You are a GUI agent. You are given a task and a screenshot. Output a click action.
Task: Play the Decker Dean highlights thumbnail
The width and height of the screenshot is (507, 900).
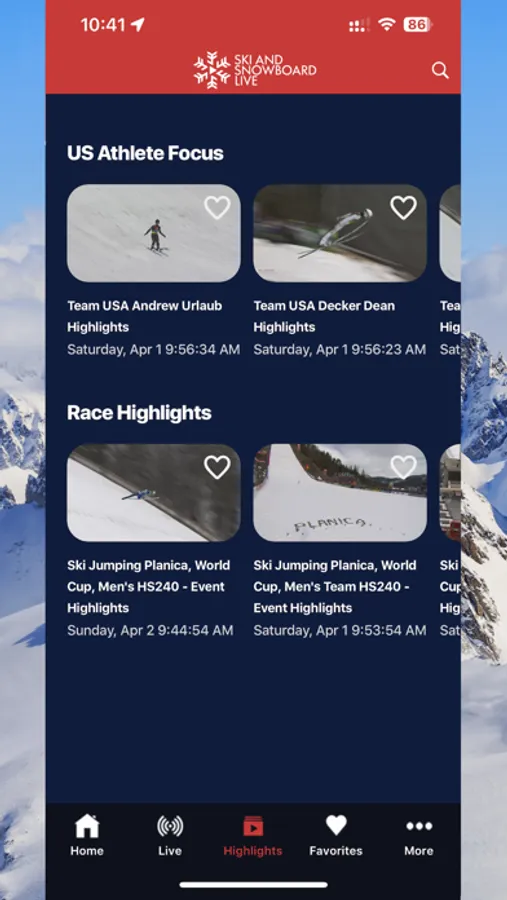(x=340, y=233)
